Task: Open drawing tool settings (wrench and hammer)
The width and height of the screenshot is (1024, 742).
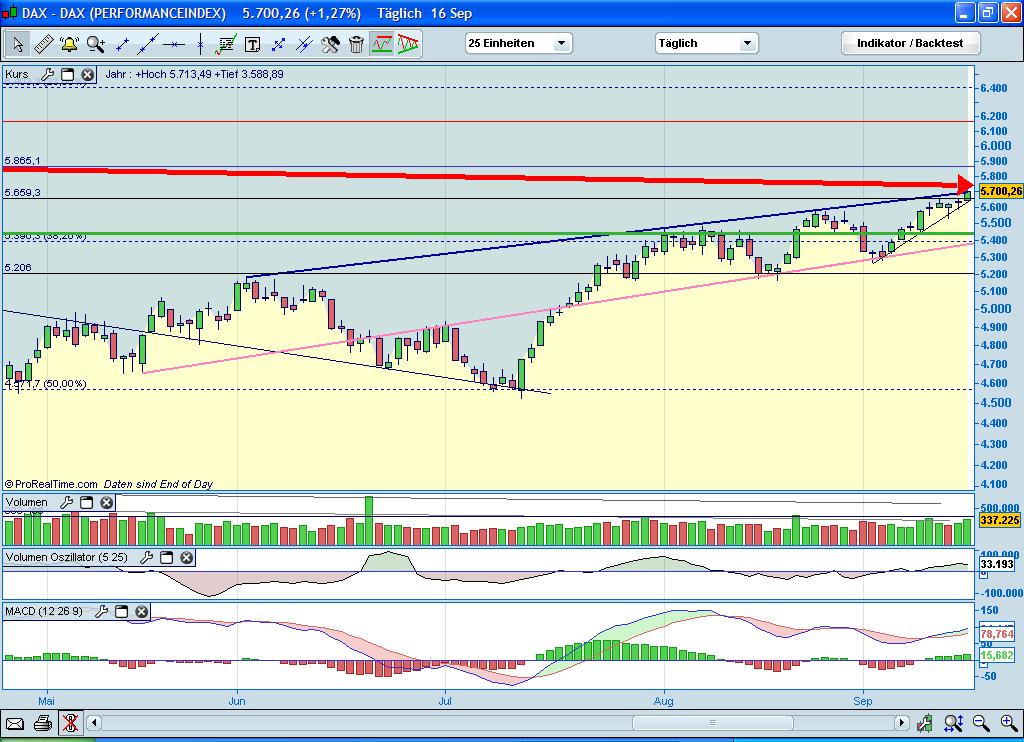Action: click(x=330, y=44)
